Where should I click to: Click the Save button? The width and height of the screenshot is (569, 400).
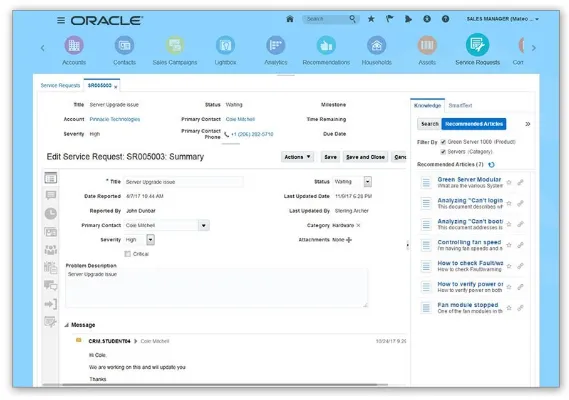tap(330, 157)
